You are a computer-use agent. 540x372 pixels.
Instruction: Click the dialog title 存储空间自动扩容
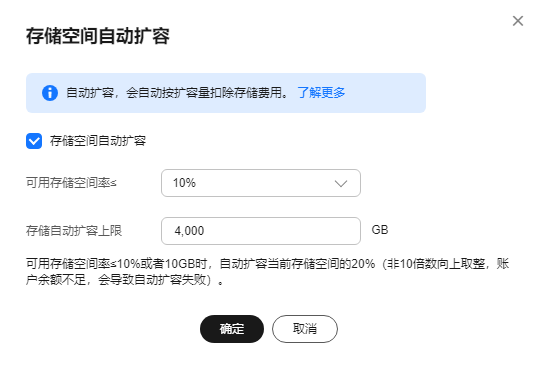click(x=98, y=36)
